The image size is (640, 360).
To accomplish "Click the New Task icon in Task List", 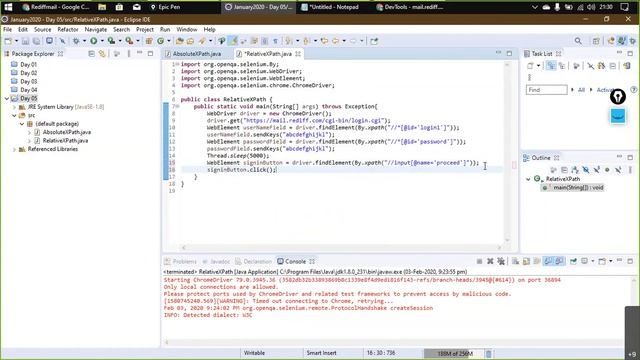I will coord(530,66).
